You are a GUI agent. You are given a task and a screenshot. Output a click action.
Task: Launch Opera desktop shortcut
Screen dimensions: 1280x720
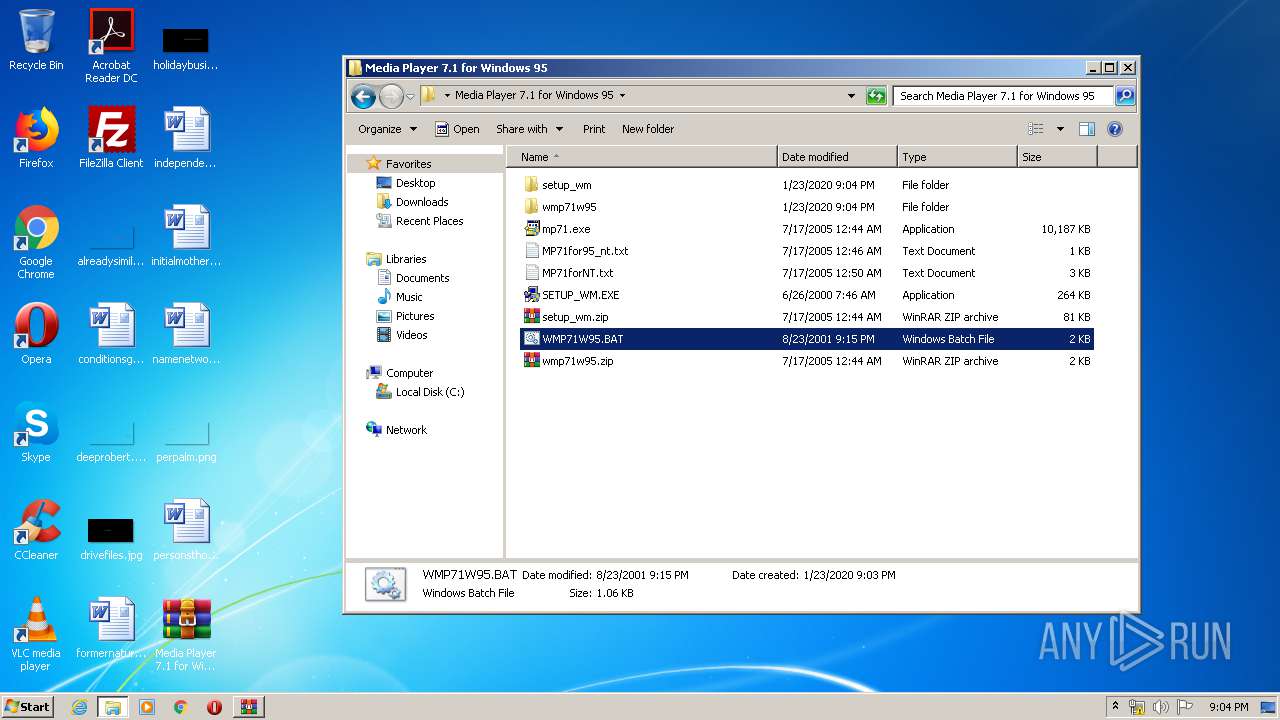[x=36, y=334]
